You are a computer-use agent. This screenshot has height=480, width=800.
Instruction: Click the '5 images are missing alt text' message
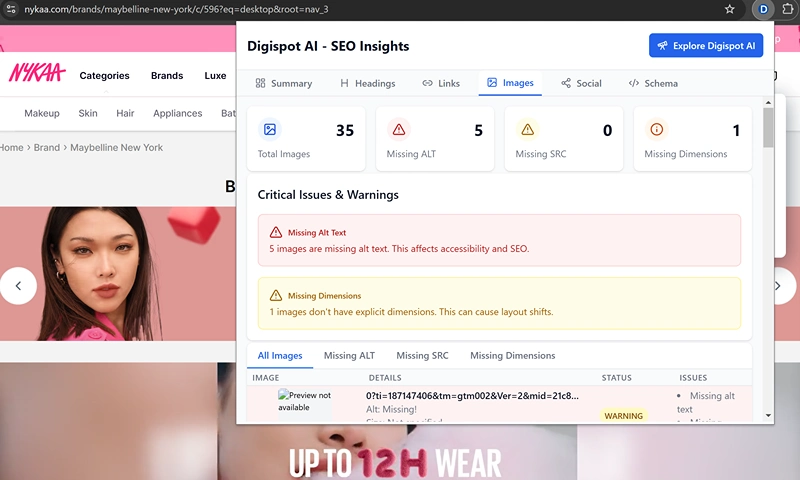coord(399,249)
